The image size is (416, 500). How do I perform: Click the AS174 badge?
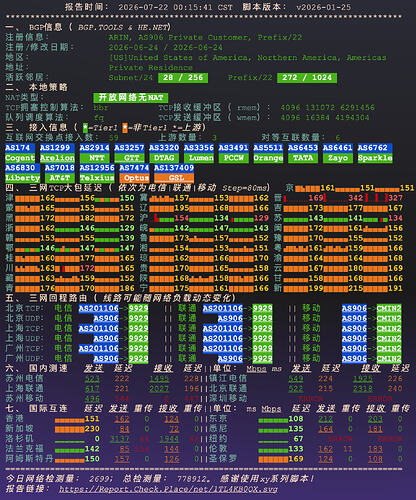coord(20,148)
